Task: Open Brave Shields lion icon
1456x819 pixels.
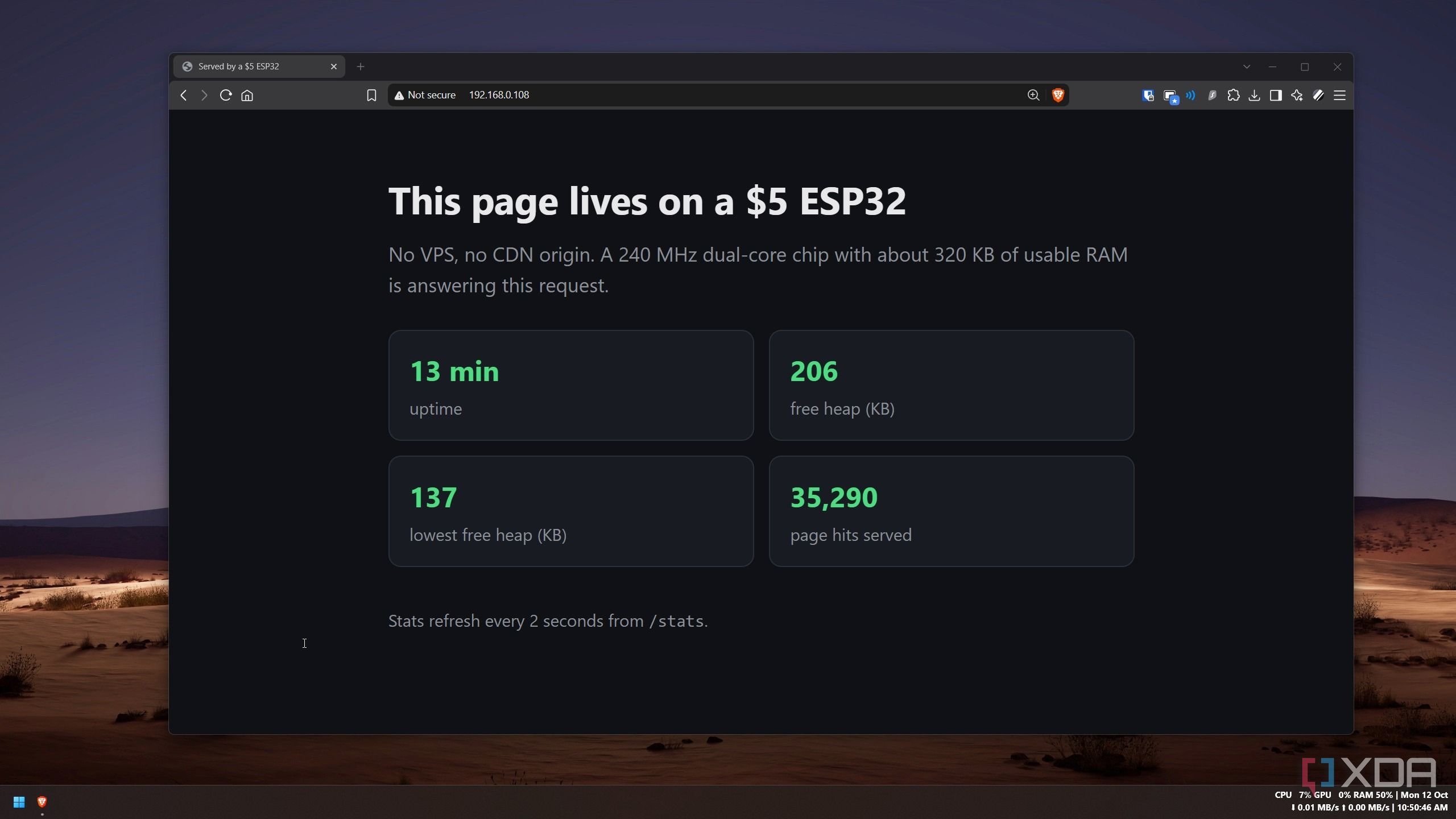Action: (1058, 95)
